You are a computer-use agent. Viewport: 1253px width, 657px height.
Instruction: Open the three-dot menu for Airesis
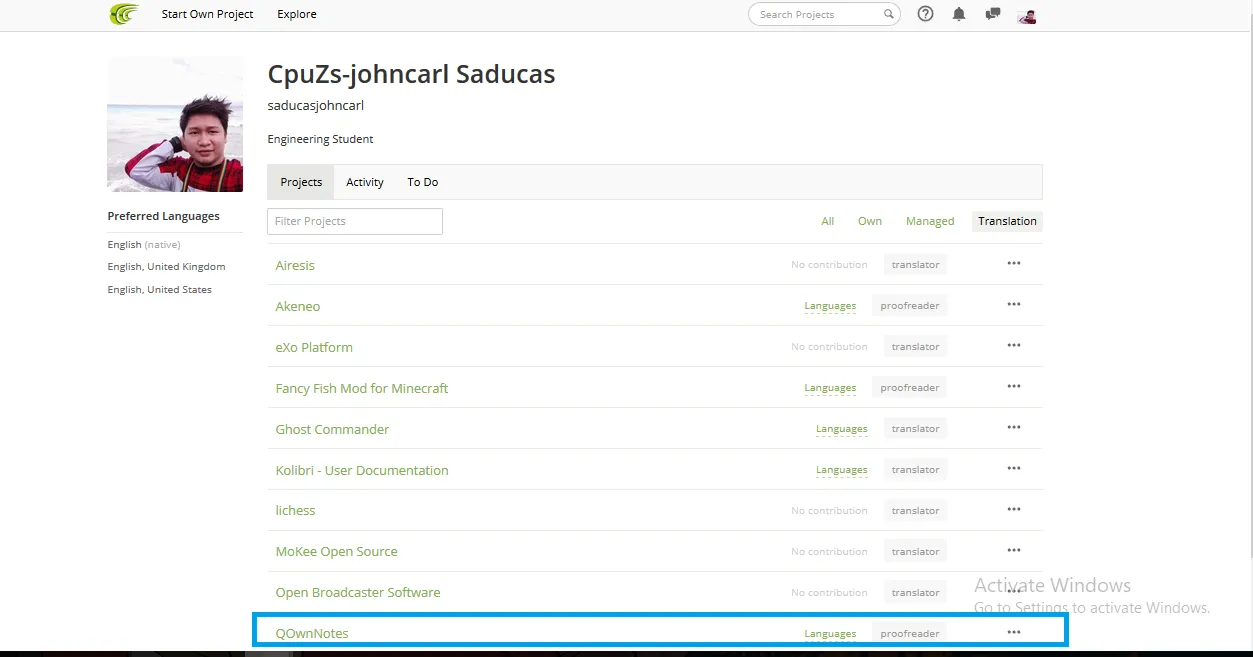[1014, 263]
